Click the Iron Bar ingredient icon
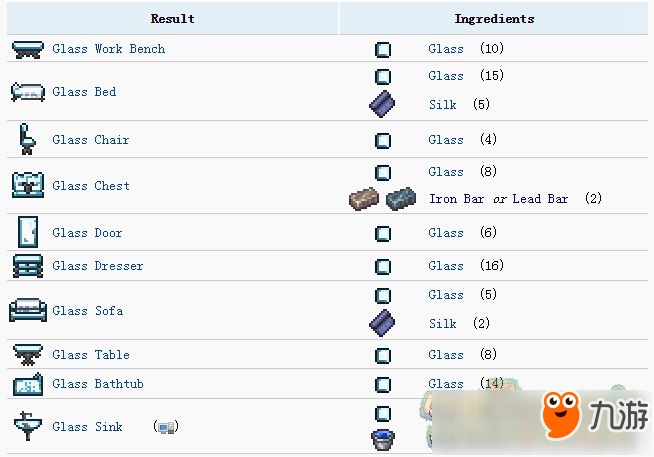The image size is (654, 457). pos(364,199)
